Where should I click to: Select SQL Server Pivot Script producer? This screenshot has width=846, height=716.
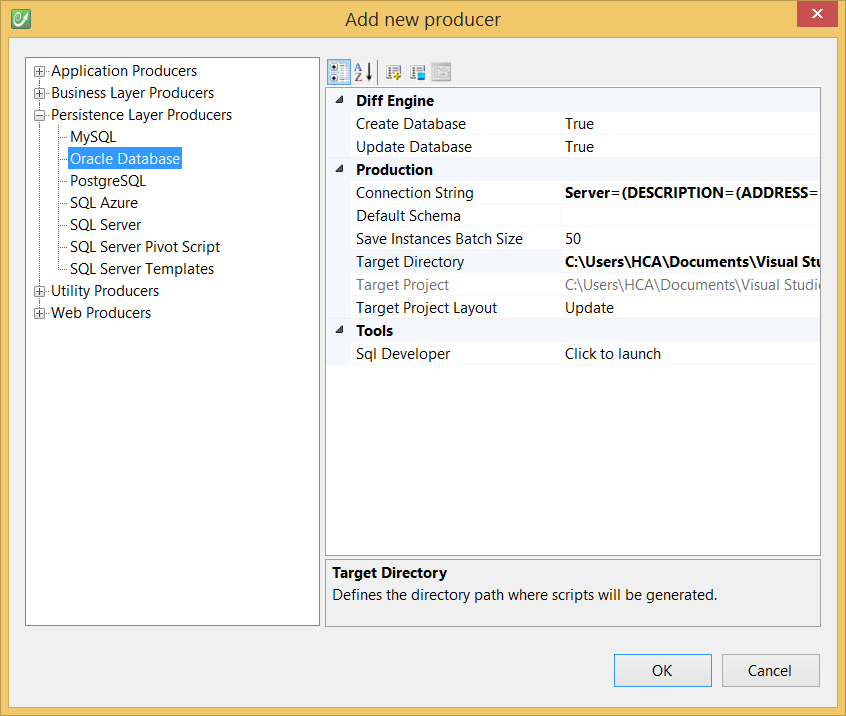point(145,247)
